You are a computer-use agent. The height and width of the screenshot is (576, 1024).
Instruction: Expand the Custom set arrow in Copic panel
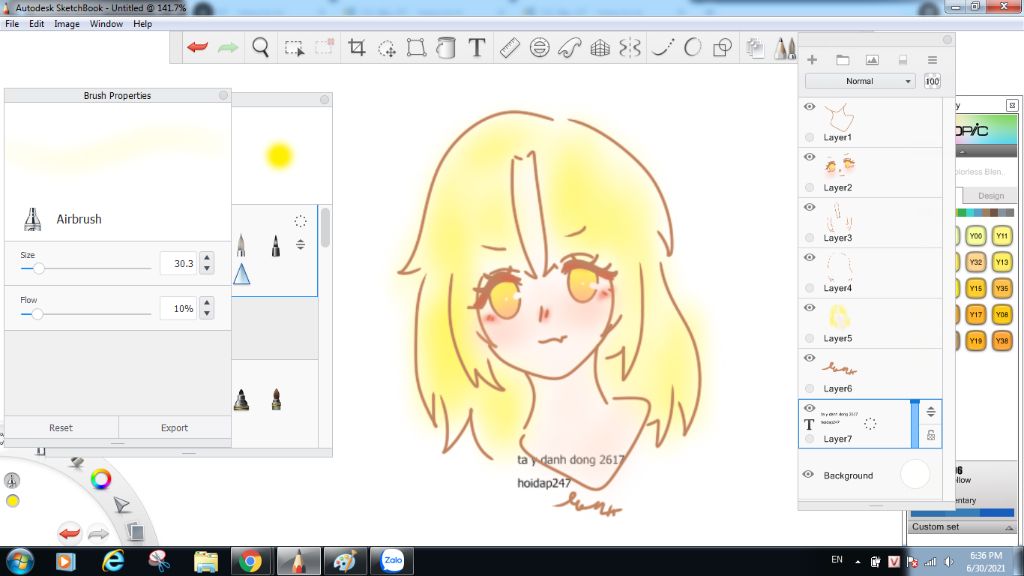click(1009, 527)
